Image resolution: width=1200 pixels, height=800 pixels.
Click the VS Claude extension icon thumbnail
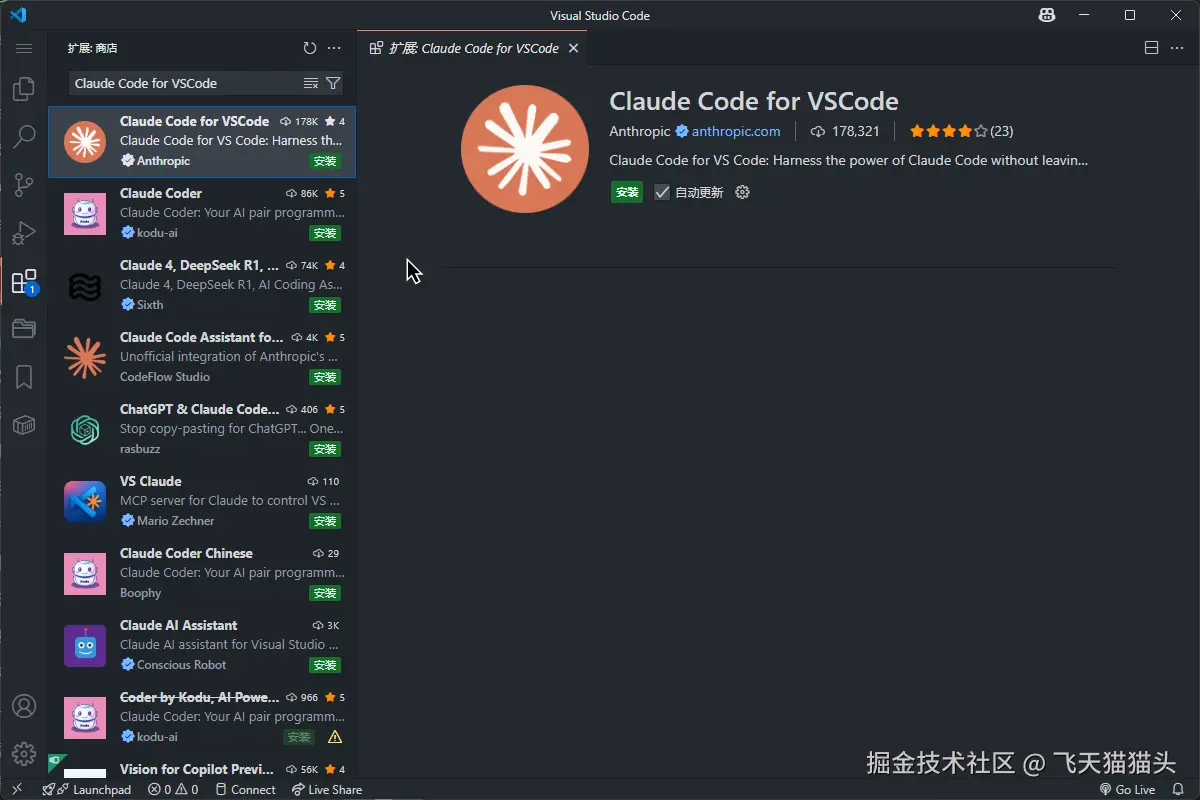tap(85, 502)
